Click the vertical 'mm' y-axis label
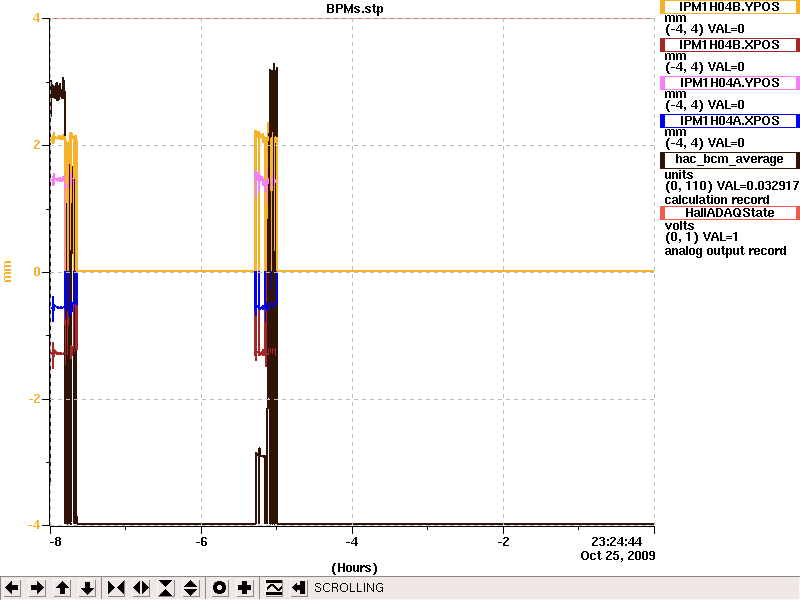The image size is (800, 600). [x=8, y=271]
